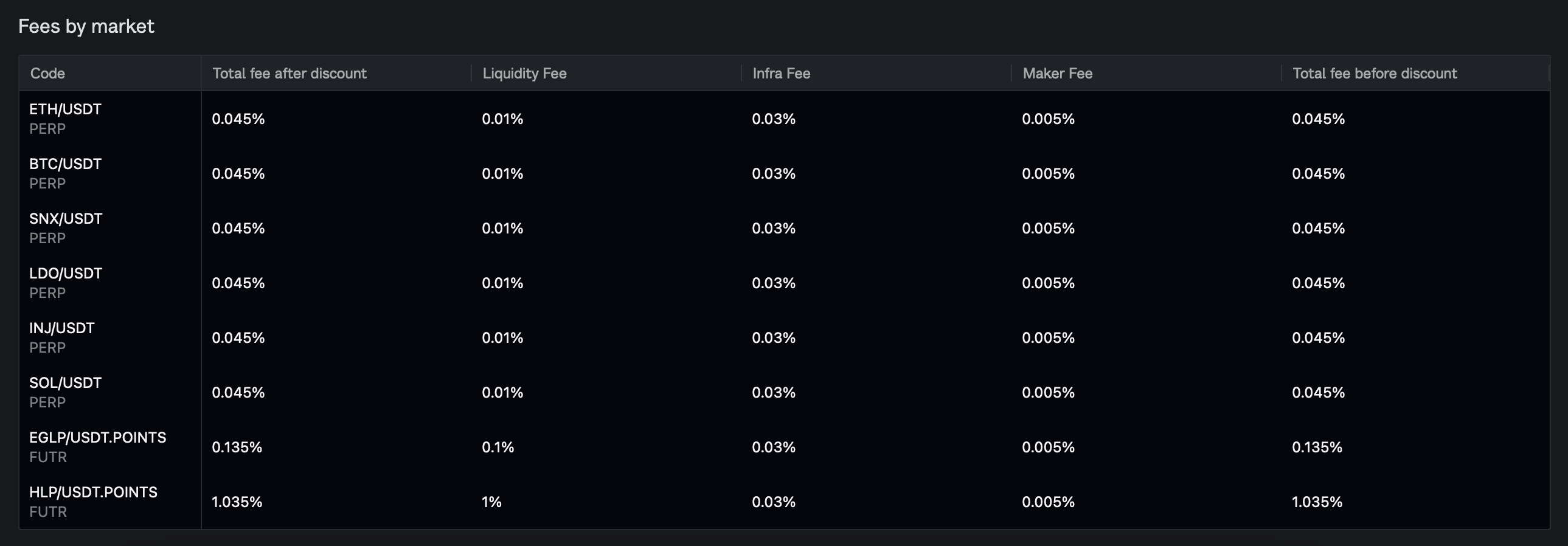This screenshot has width=1568, height=546.
Task: Click EGLP/USDT.POINTS liquidity fee 0.1% cell
Action: click(498, 448)
